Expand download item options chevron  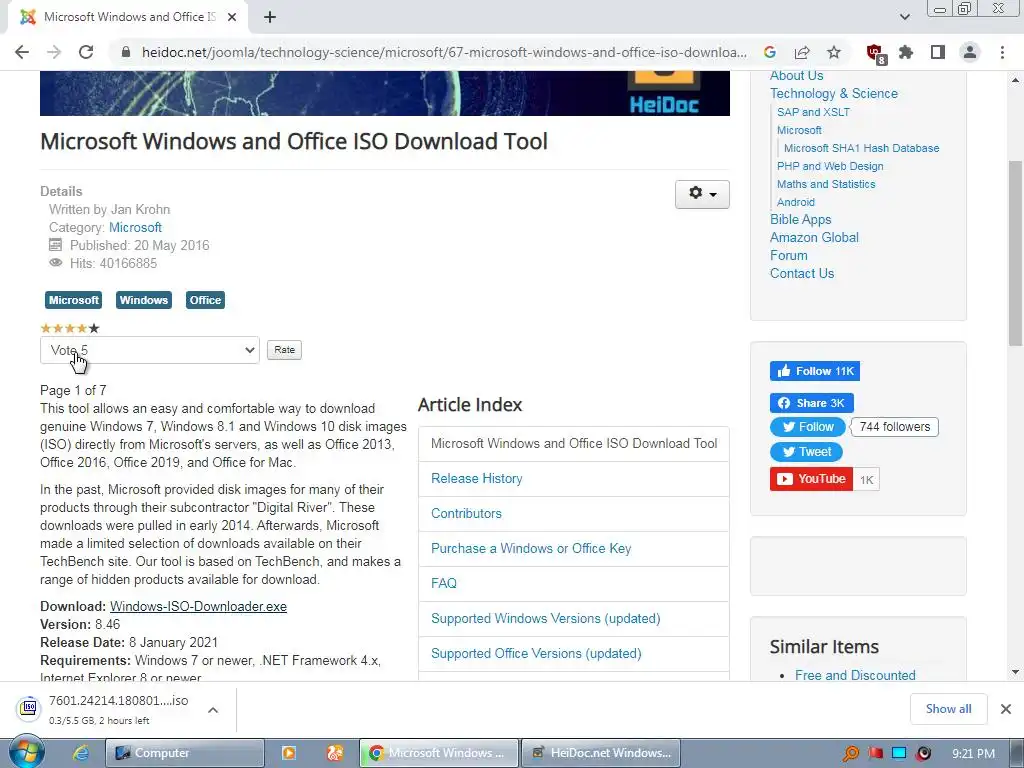coord(213,710)
